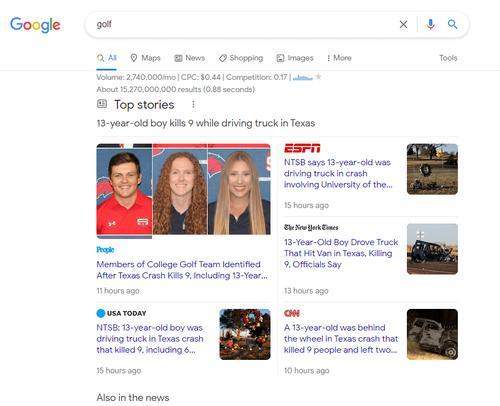
Task: Switch to the Maps tab
Action: pos(145,58)
